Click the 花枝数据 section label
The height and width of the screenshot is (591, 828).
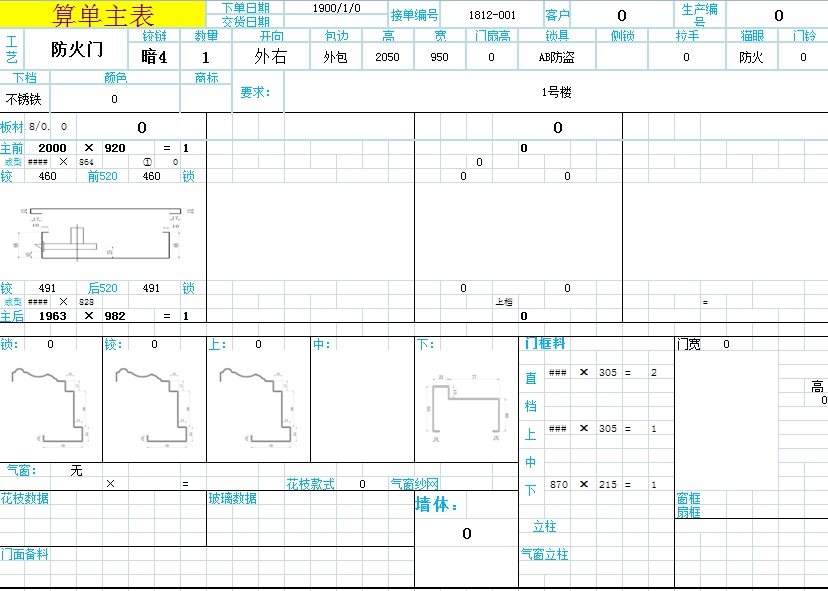click(25, 498)
